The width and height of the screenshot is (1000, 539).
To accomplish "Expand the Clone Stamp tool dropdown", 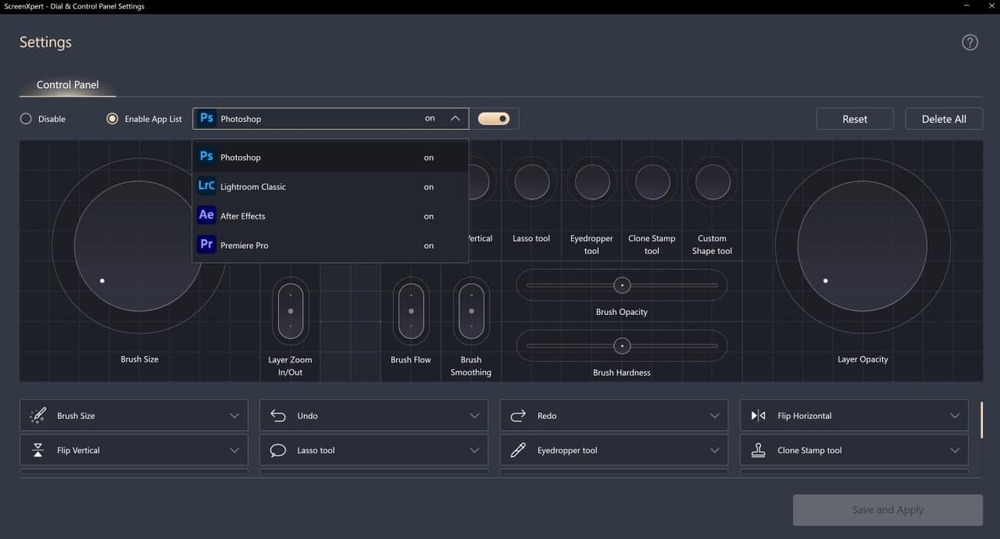I will pos(955,450).
